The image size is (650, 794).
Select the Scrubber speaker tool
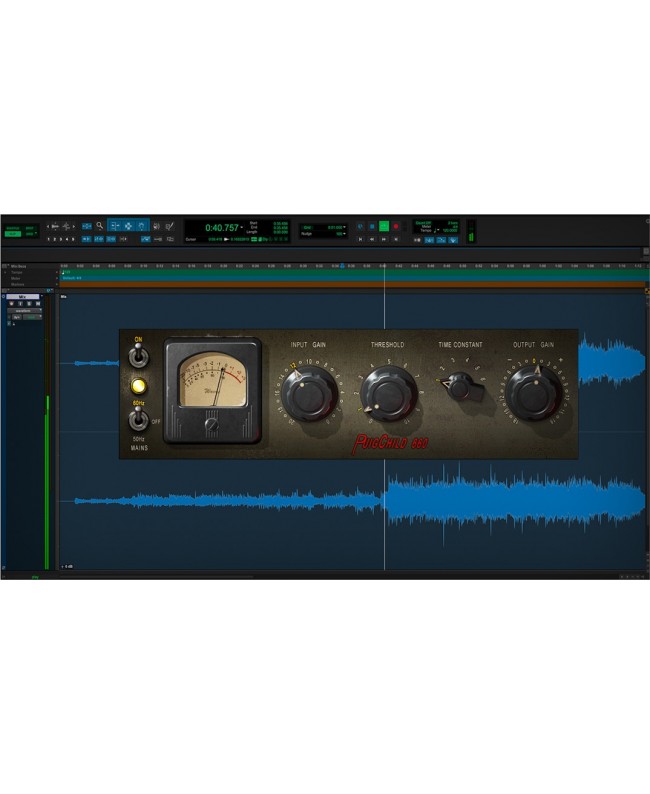click(156, 226)
